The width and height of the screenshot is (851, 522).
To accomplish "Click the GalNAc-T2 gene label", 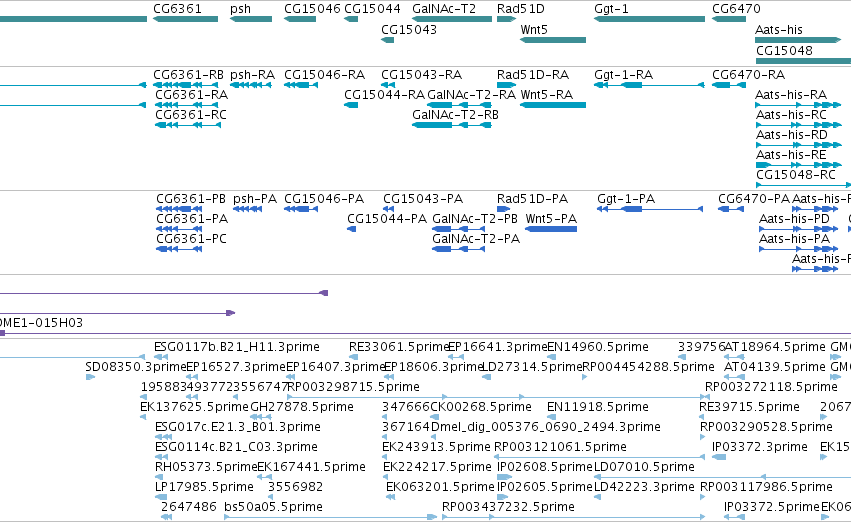I will (444, 9).
